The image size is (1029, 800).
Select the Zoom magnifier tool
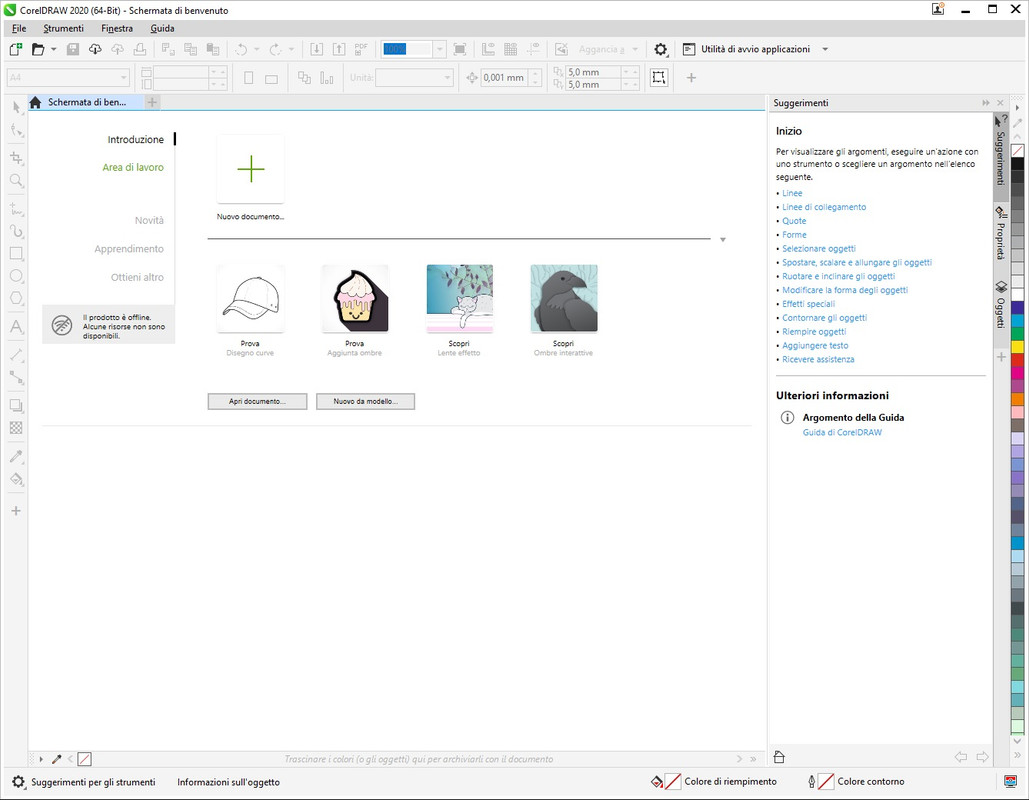coord(16,180)
